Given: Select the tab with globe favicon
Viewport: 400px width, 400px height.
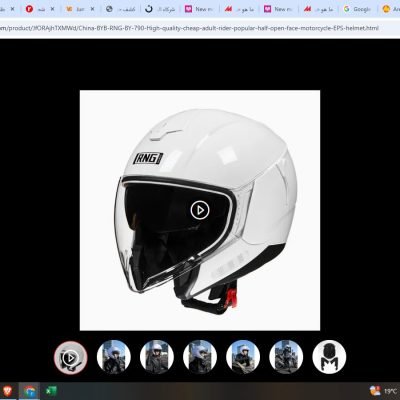Looking at the screenshot, I should [121, 9].
